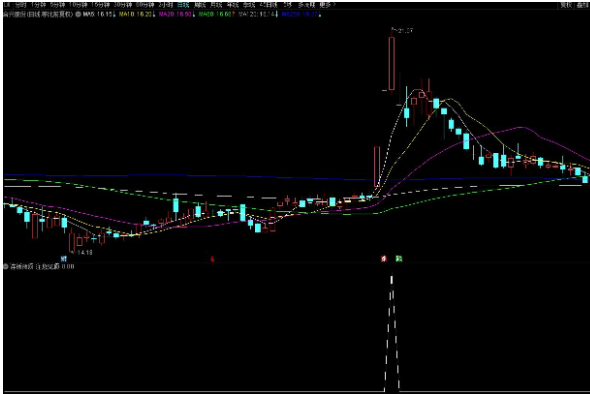Click the MA250 blue indicator label
This screenshot has height=394, width=590.
point(301,14)
